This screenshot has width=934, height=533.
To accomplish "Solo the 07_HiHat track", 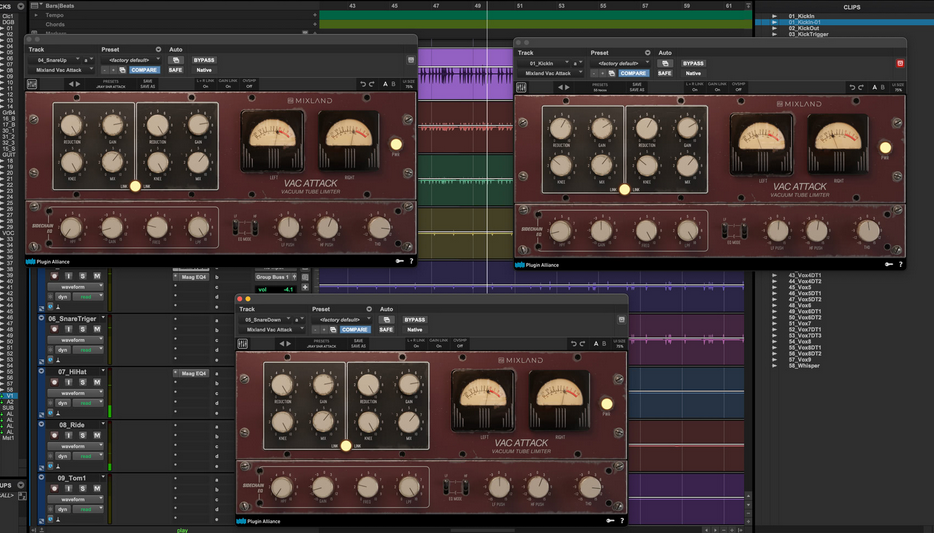I will point(83,382).
